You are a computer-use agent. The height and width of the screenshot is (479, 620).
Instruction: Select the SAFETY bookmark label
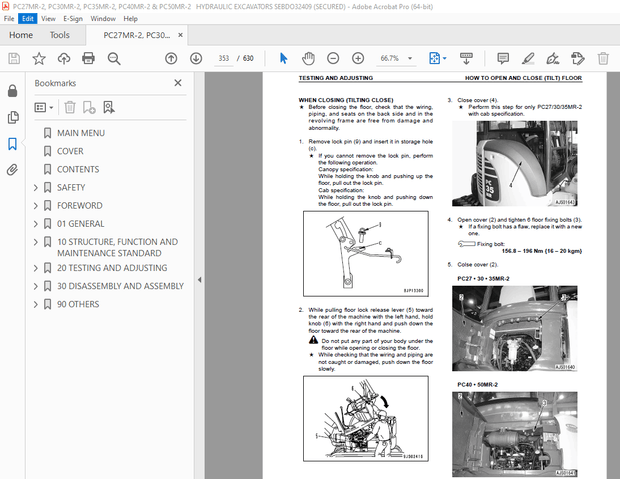click(x=71, y=187)
